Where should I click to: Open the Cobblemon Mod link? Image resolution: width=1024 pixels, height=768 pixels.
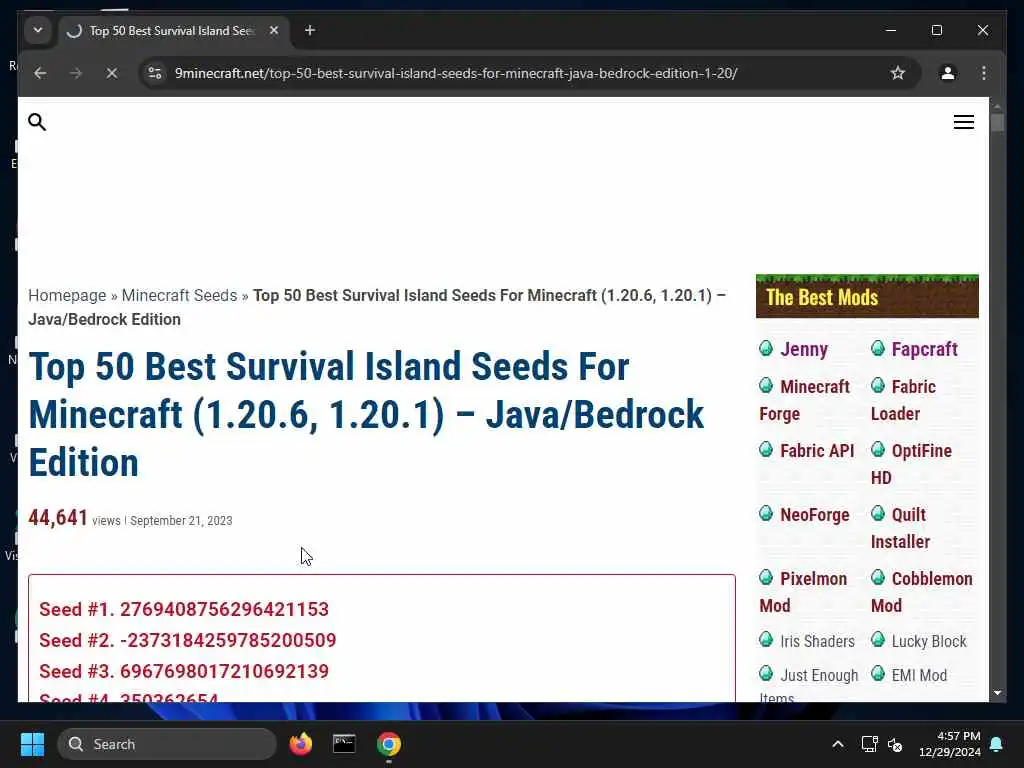point(922,592)
